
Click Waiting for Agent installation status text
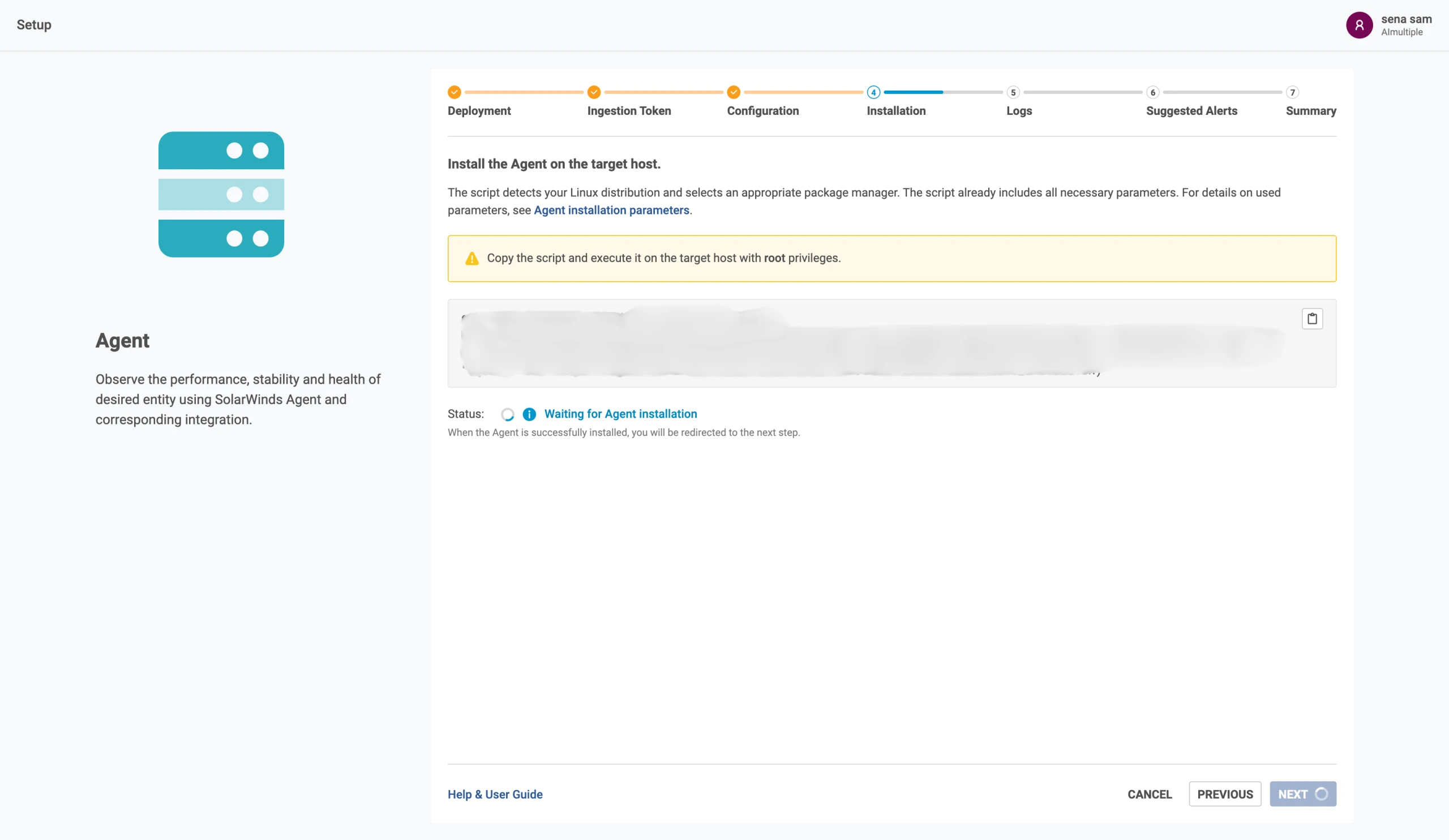pos(620,414)
